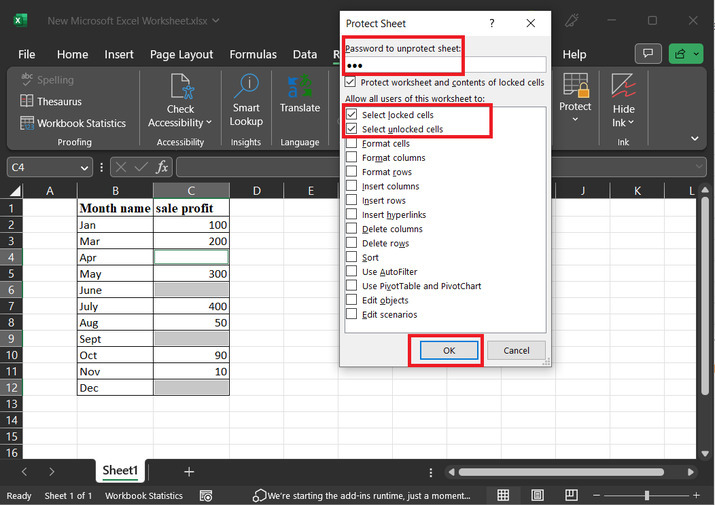Screen dimensions: 715x505
Task: Add a new sheet with plus icon
Action: pos(188,471)
